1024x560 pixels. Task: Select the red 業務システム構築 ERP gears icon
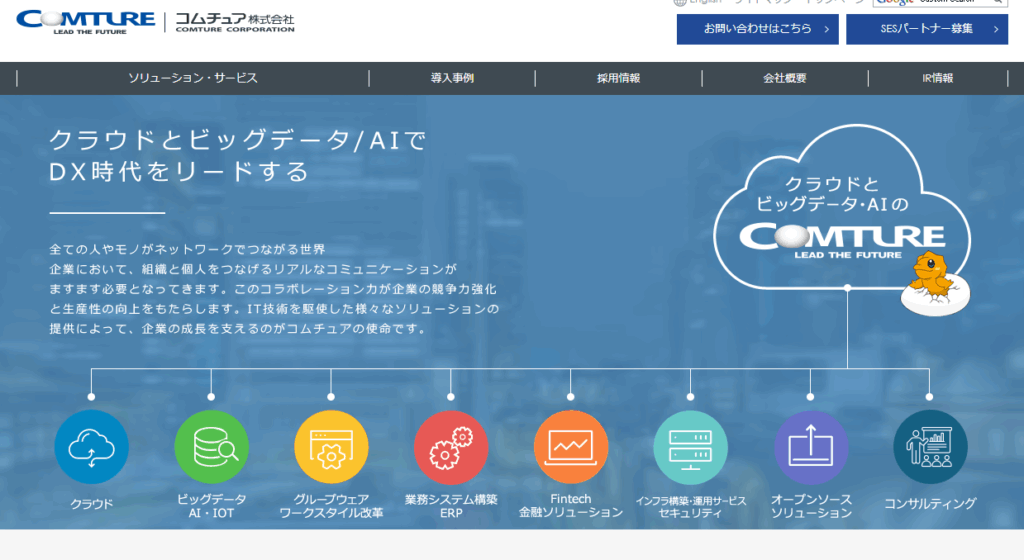[x=451, y=447]
